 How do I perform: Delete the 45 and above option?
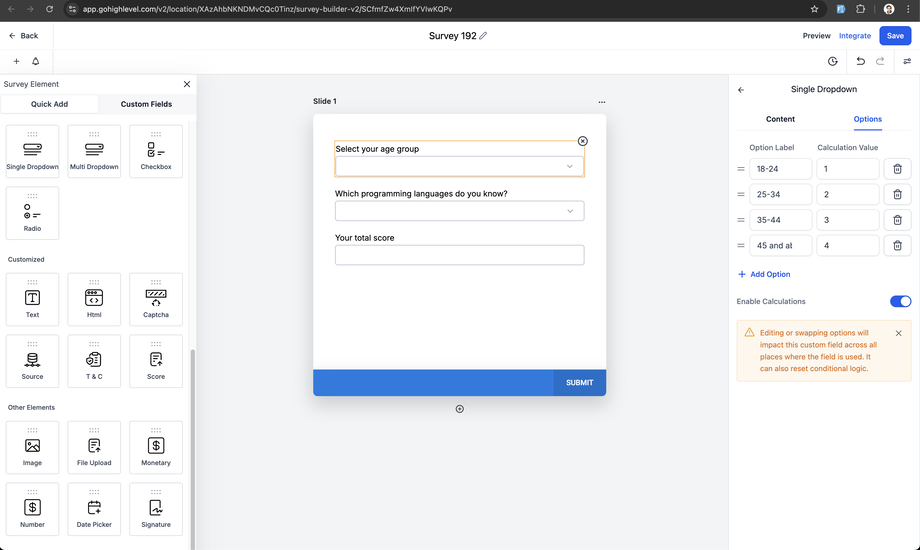[x=897, y=245]
